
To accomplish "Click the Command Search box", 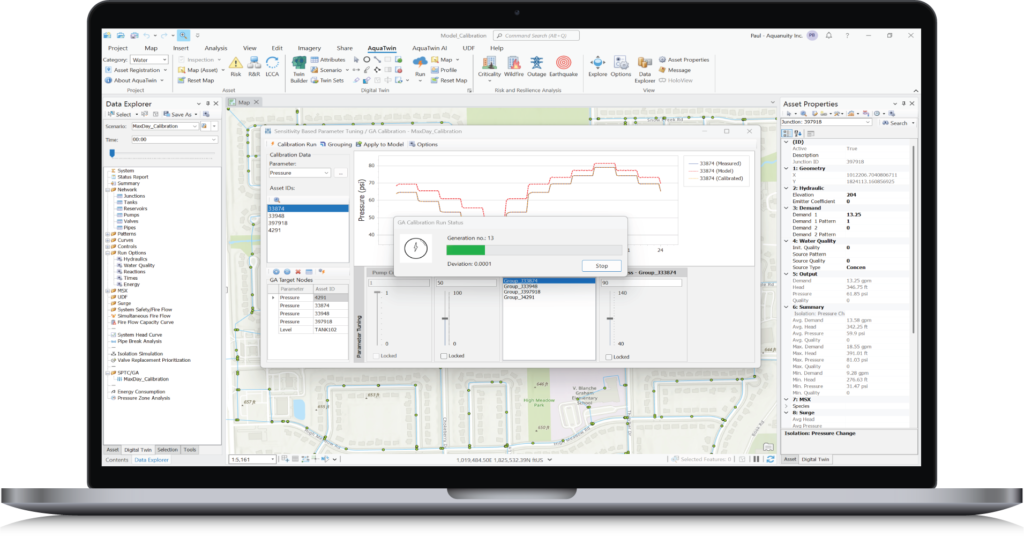I will point(536,35).
